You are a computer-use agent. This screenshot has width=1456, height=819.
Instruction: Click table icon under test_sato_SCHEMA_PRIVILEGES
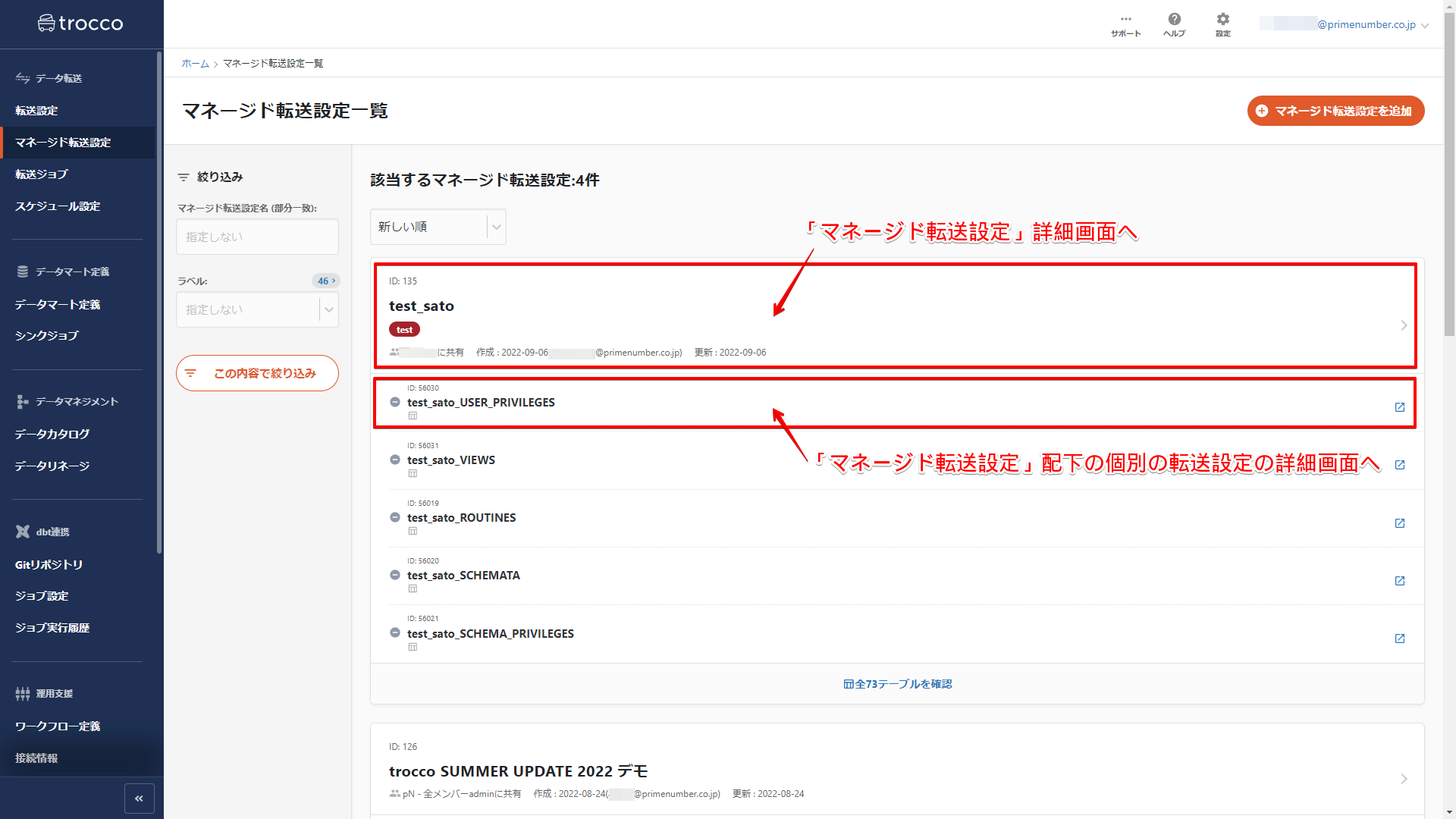click(x=413, y=647)
